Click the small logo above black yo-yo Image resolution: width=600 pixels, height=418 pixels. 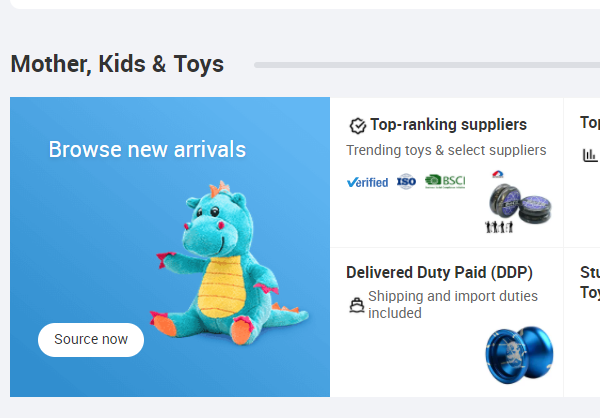pos(498,176)
